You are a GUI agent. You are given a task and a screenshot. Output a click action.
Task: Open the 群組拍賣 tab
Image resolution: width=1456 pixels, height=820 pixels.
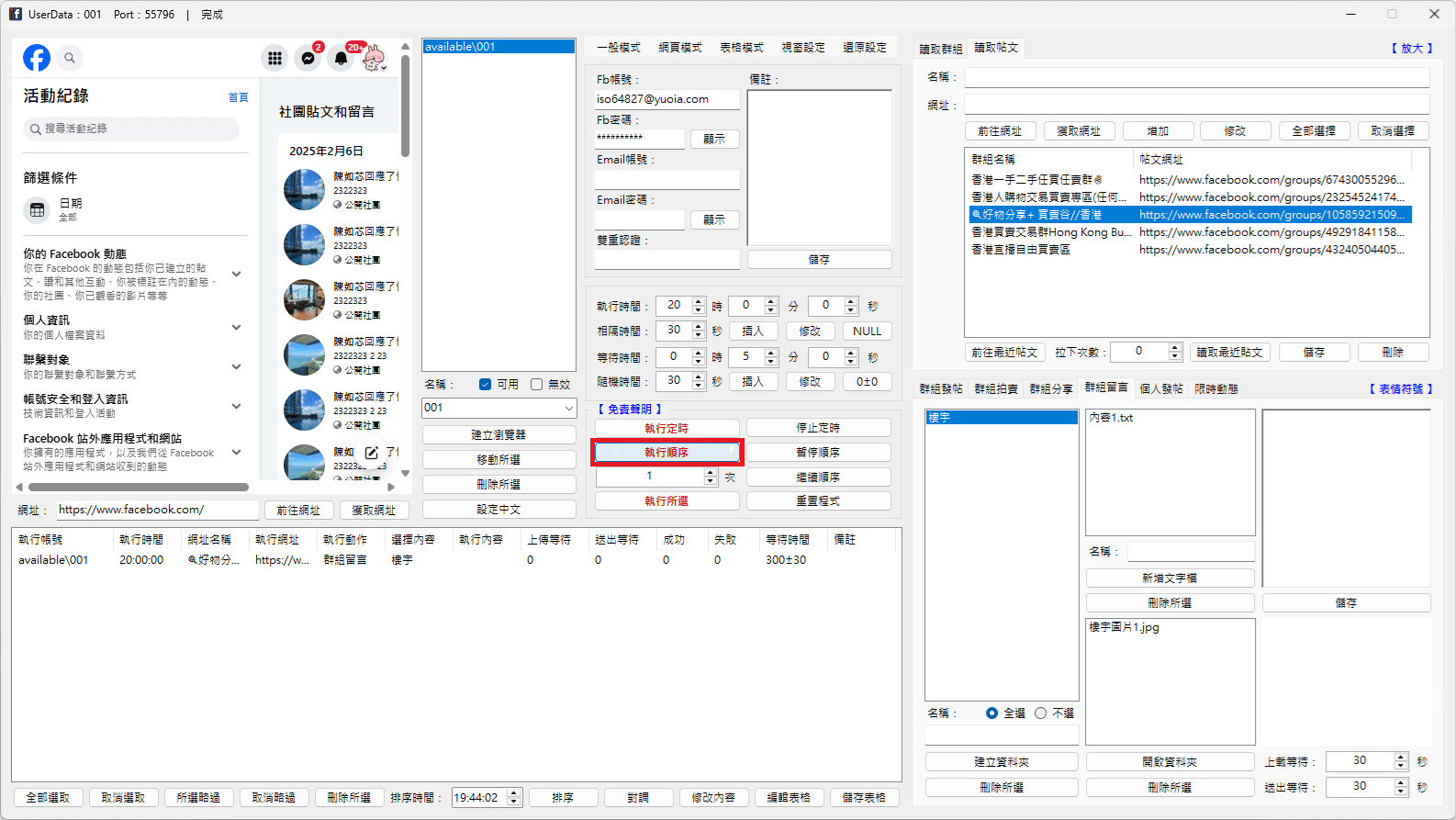click(996, 389)
